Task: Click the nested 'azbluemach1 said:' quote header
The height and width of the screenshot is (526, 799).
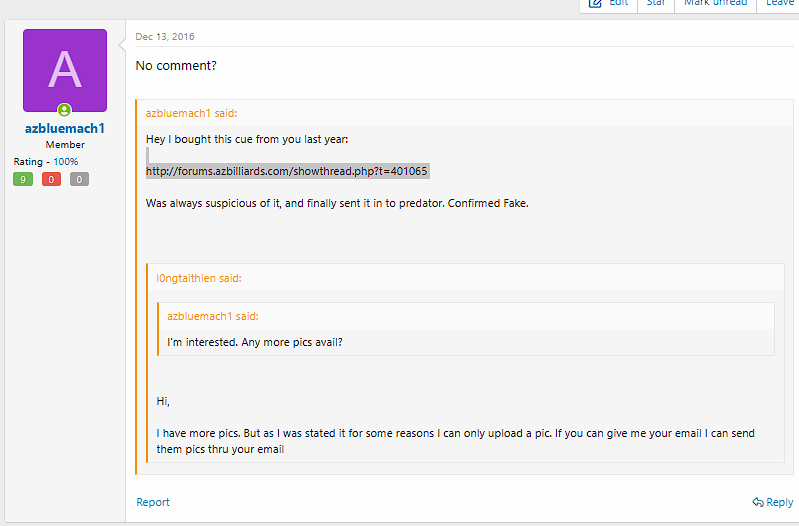Action: click(213, 316)
